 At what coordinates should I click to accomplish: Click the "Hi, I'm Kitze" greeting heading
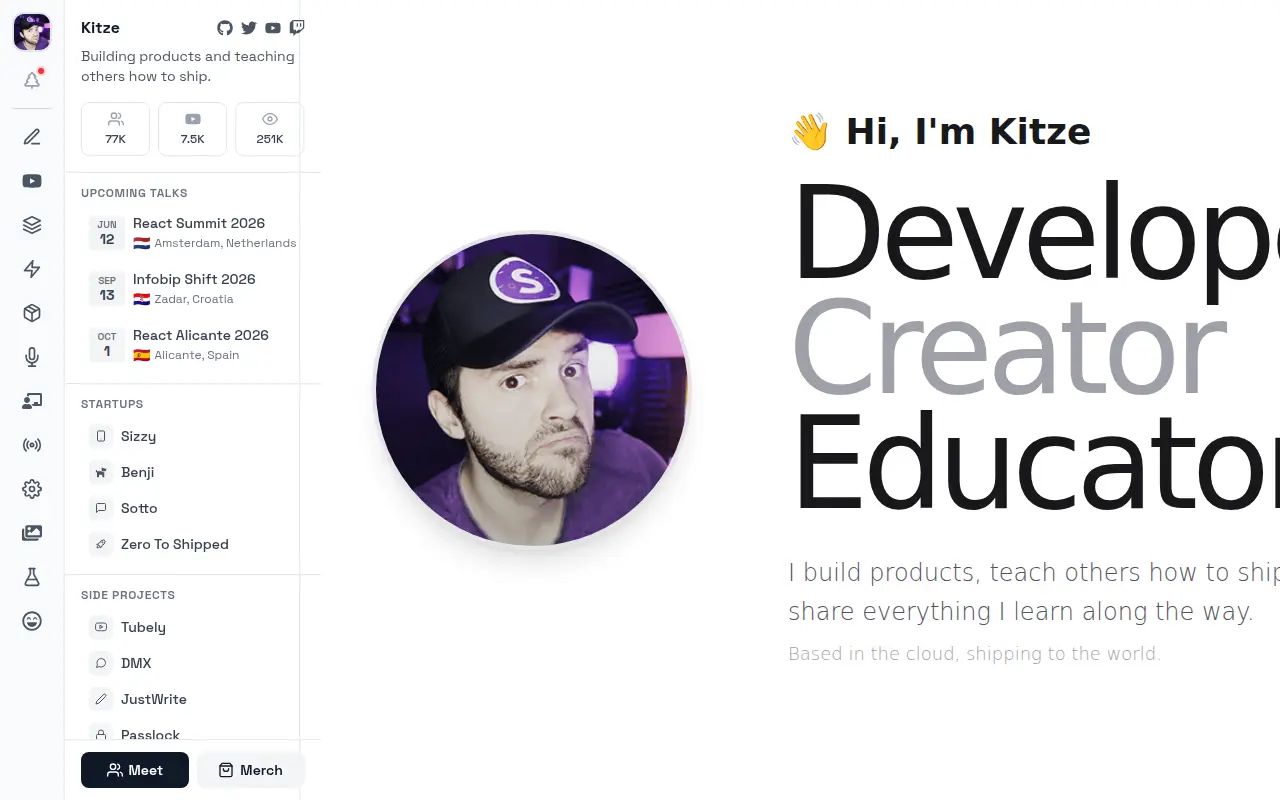tap(940, 131)
